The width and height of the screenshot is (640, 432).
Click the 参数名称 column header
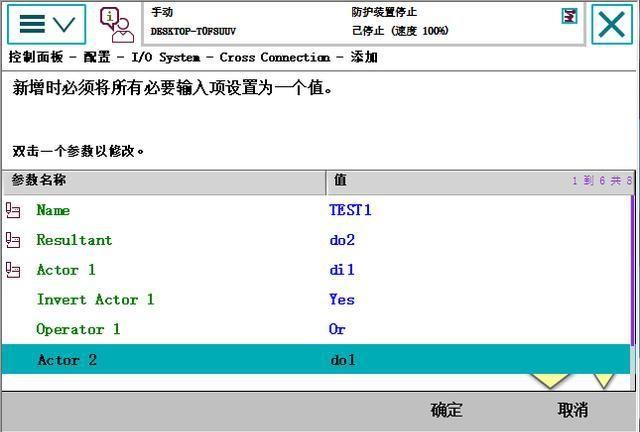tap(164, 183)
